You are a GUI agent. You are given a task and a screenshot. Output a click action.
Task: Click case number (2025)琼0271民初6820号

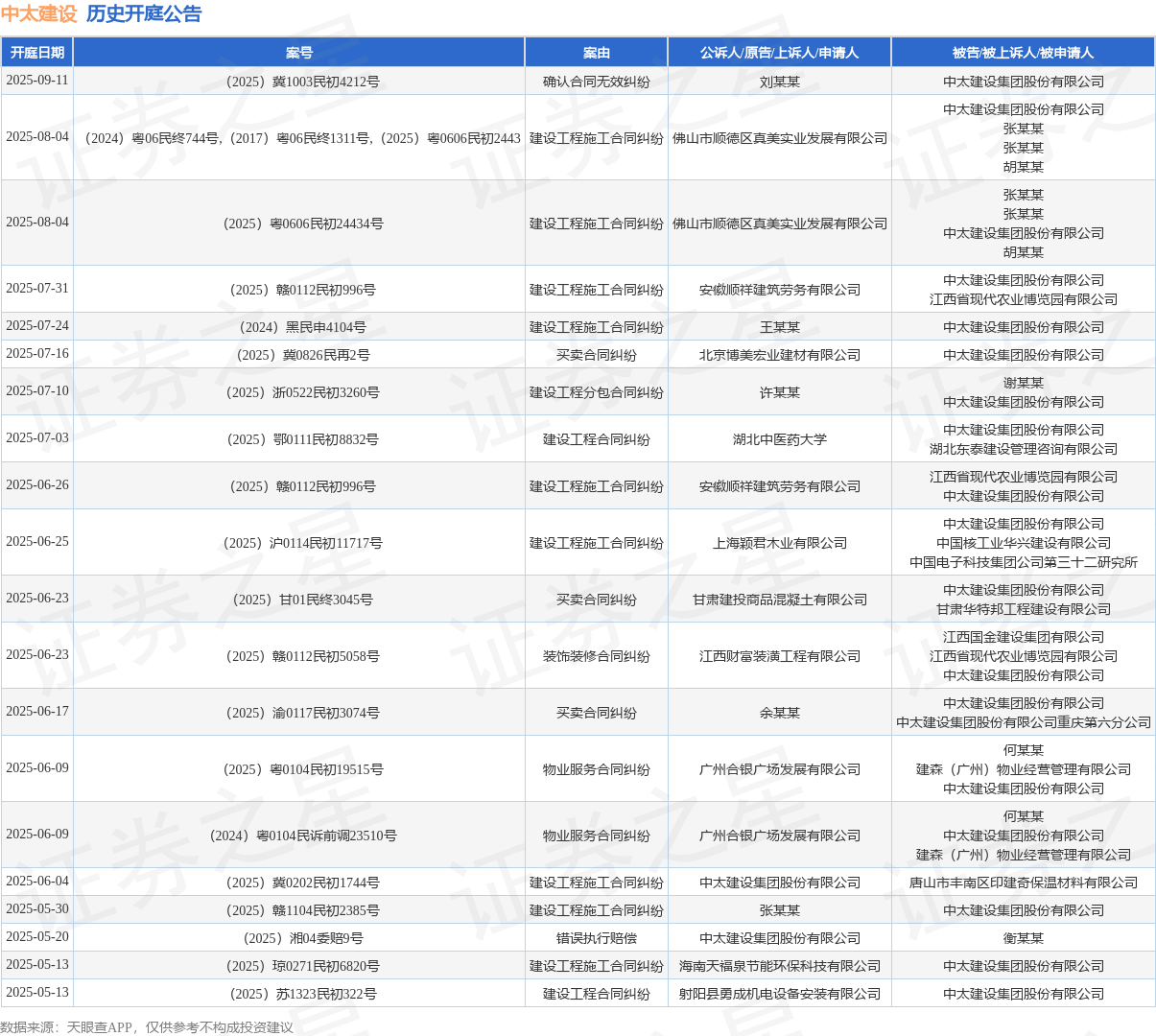[x=299, y=966]
